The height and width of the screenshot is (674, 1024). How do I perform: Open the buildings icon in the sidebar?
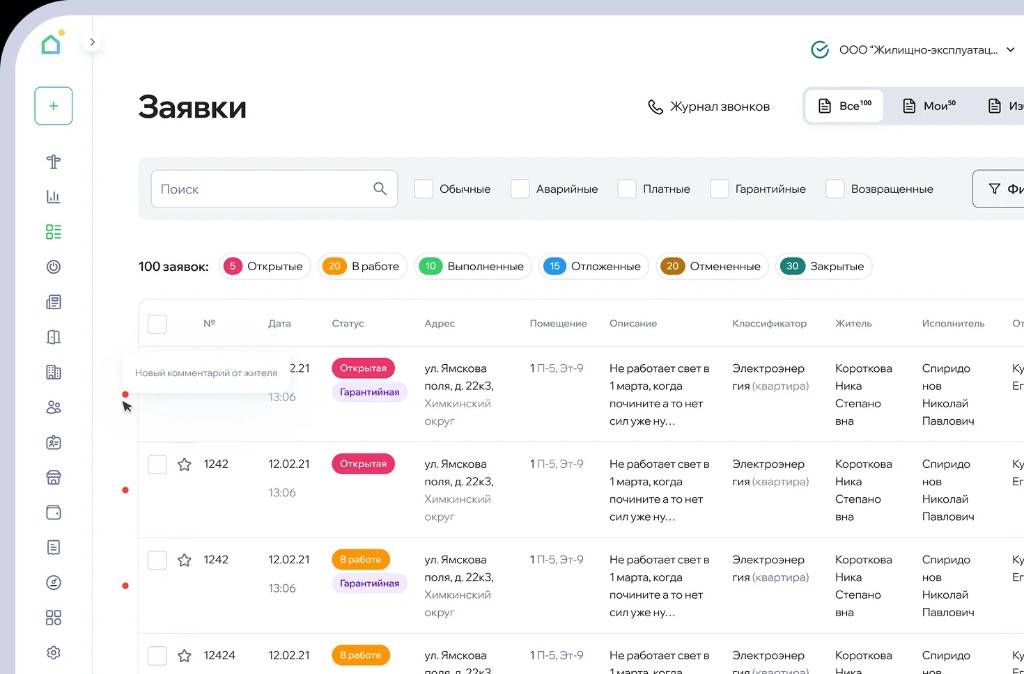click(53, 372)
